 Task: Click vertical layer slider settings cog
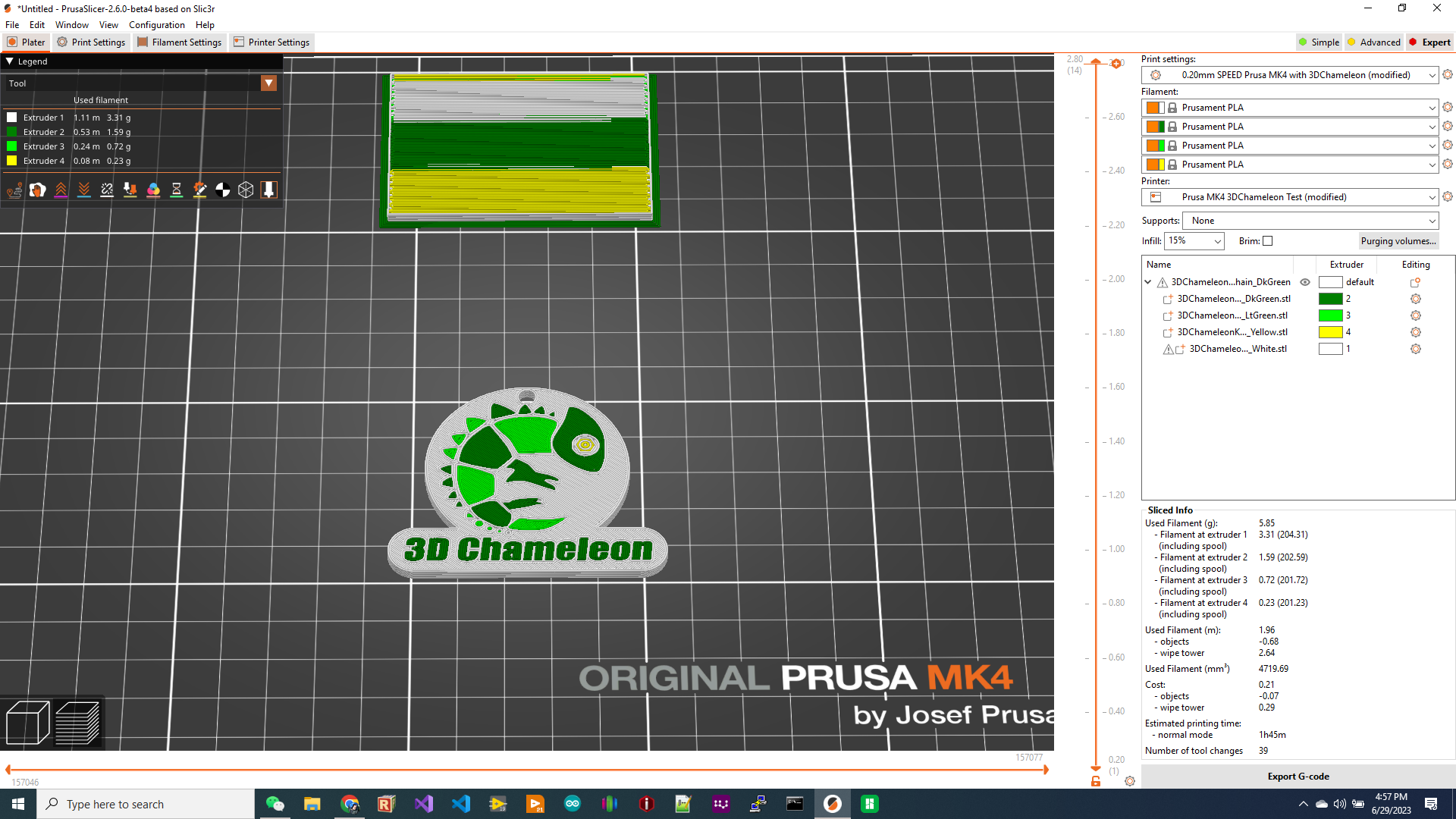click(x=1130, y=781)
